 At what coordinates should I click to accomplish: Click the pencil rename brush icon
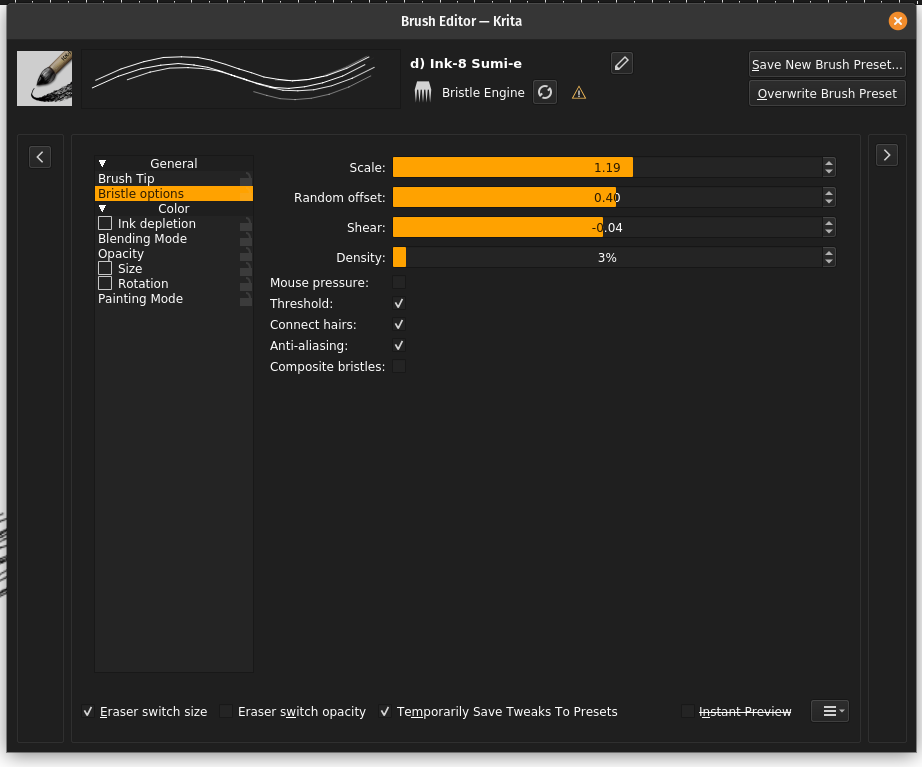tap(622, 63)
